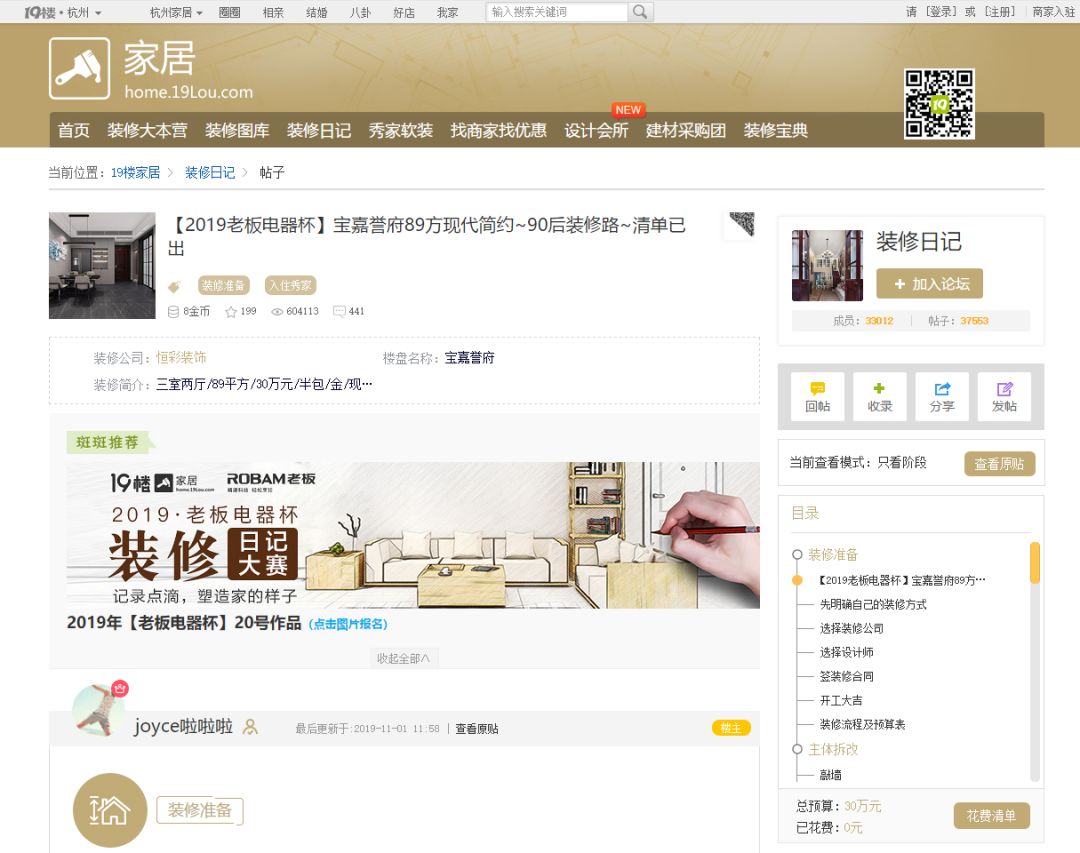Click the eye views icon showing 604113
The image size is (1080, 853).
tap(277, 312)
